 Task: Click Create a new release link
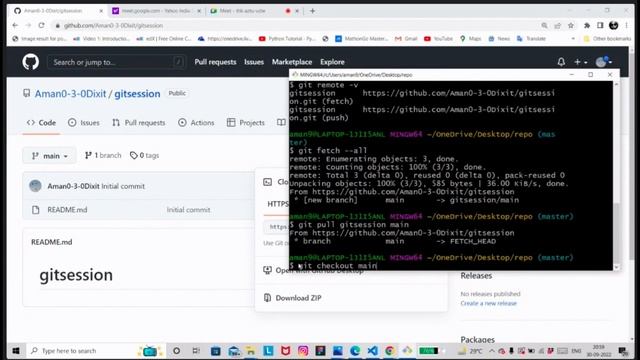[489, 303]
